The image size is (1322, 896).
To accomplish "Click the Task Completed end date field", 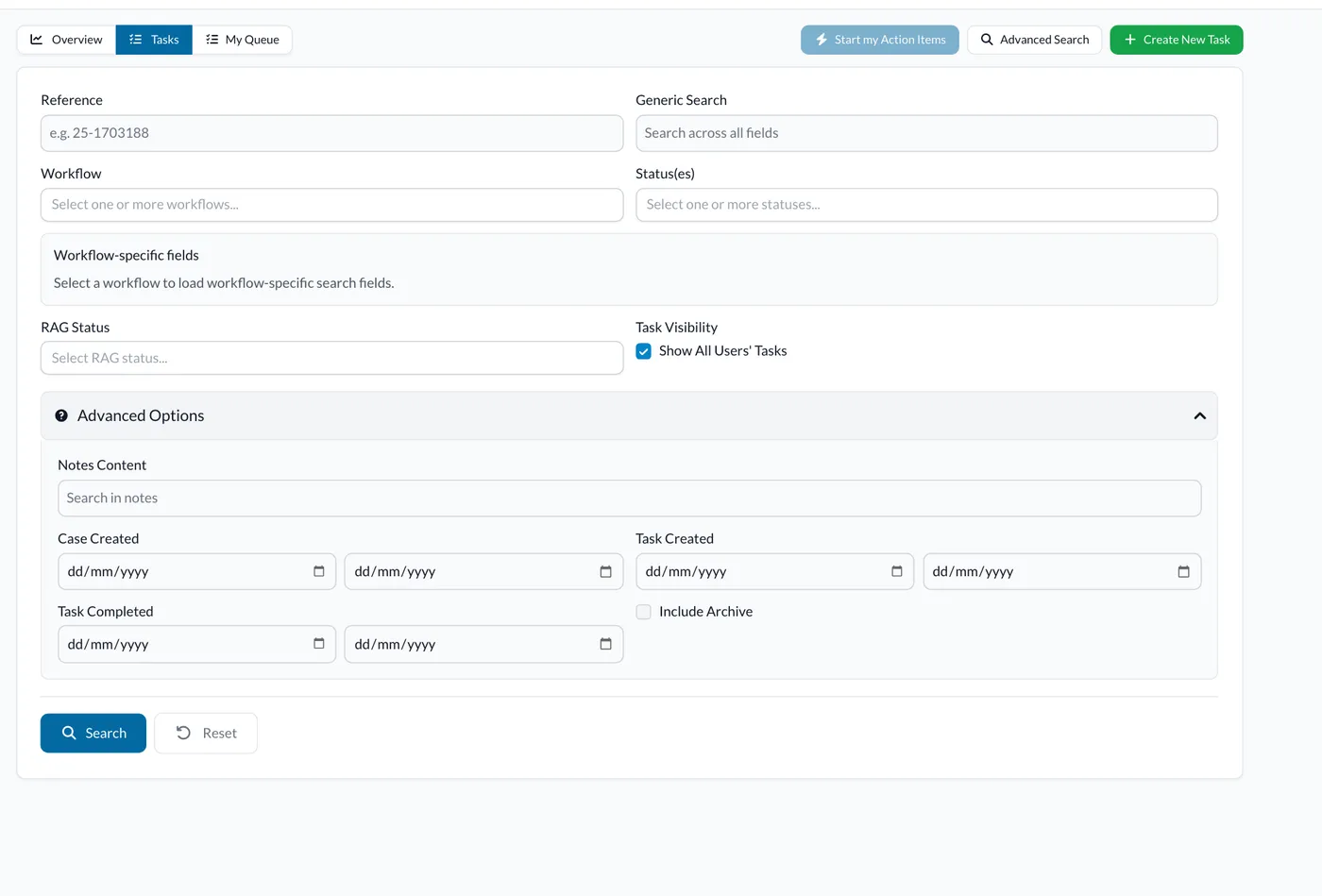I will [483, 644].
